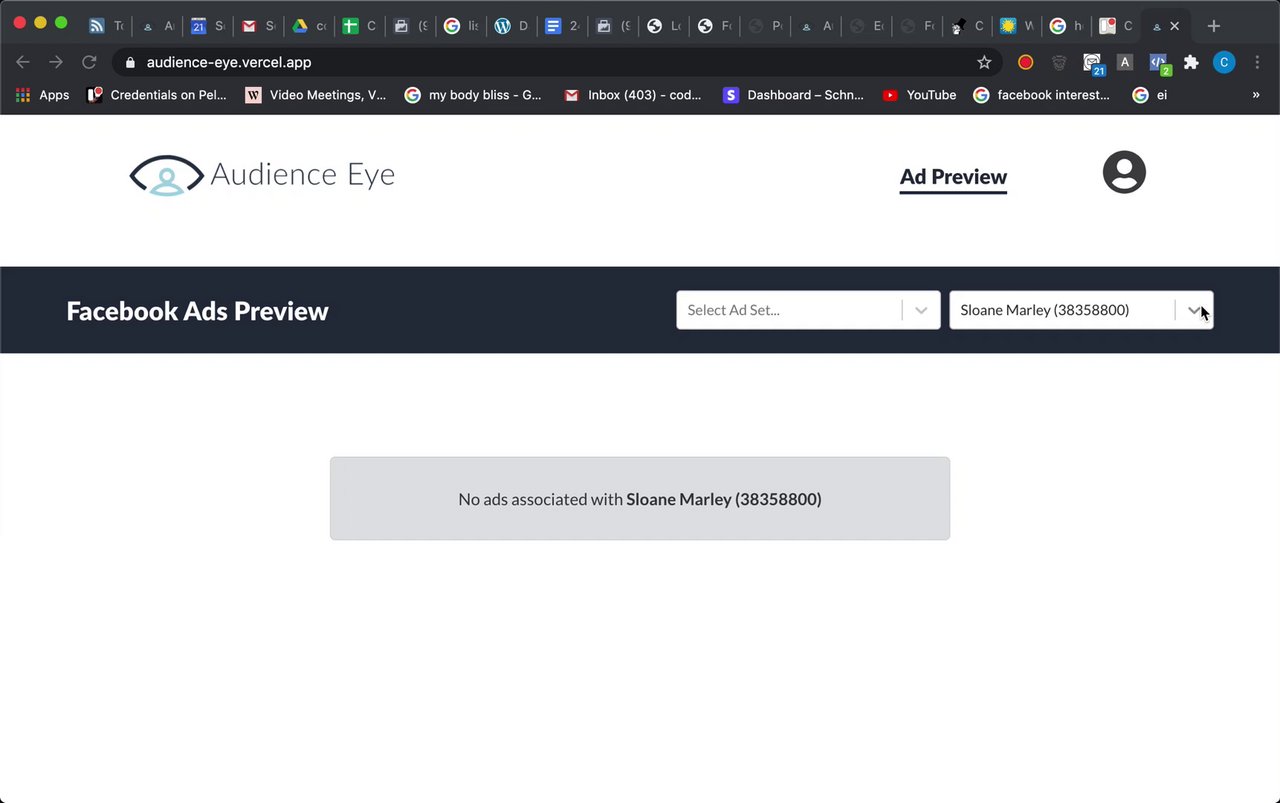Switch to the globe 'Lo' tab
This screenshot has width=1280, height=803.
664,26
